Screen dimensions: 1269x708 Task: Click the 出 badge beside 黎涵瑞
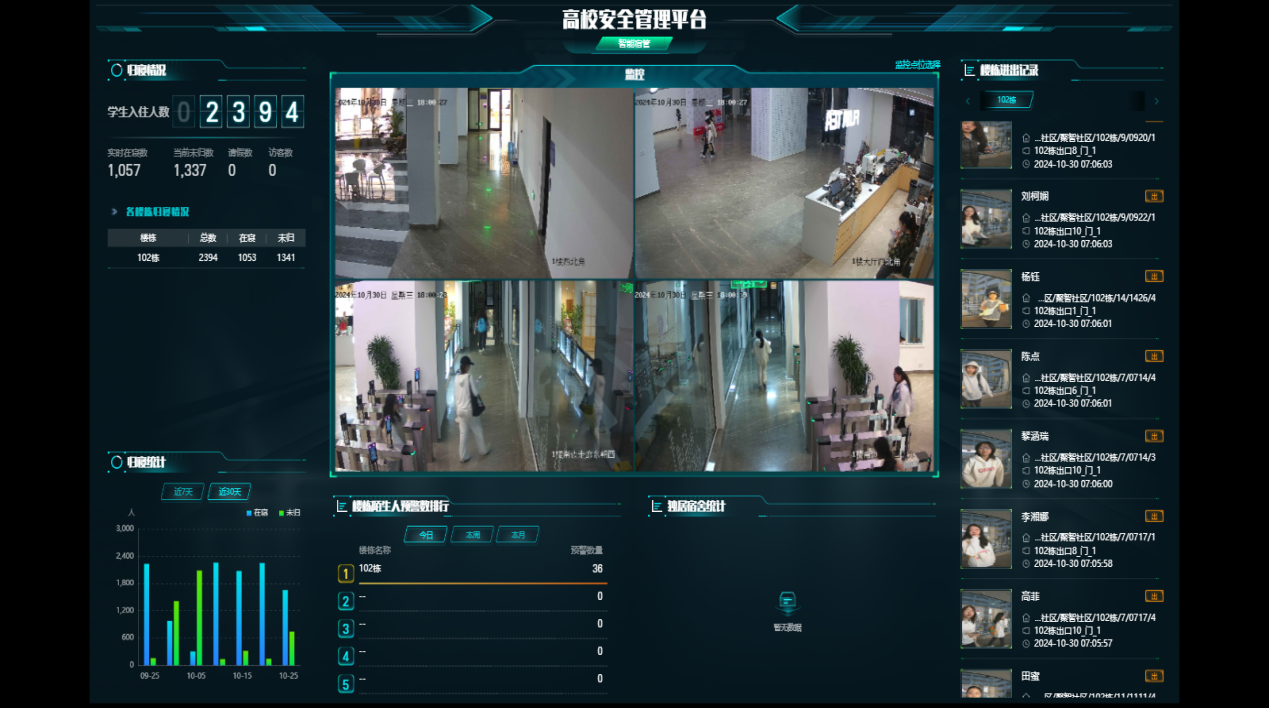pyautogui.click(x=1154, y=436)
